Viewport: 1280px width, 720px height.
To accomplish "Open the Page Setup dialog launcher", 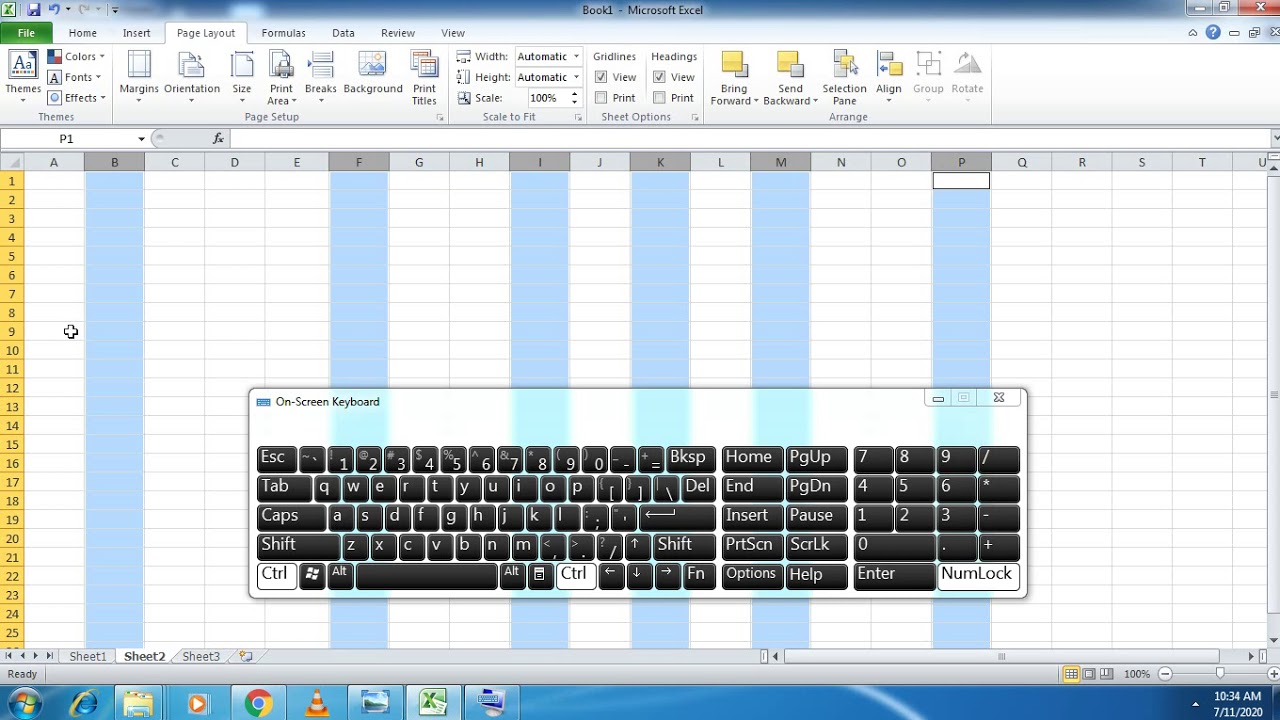I will point(440,118).
